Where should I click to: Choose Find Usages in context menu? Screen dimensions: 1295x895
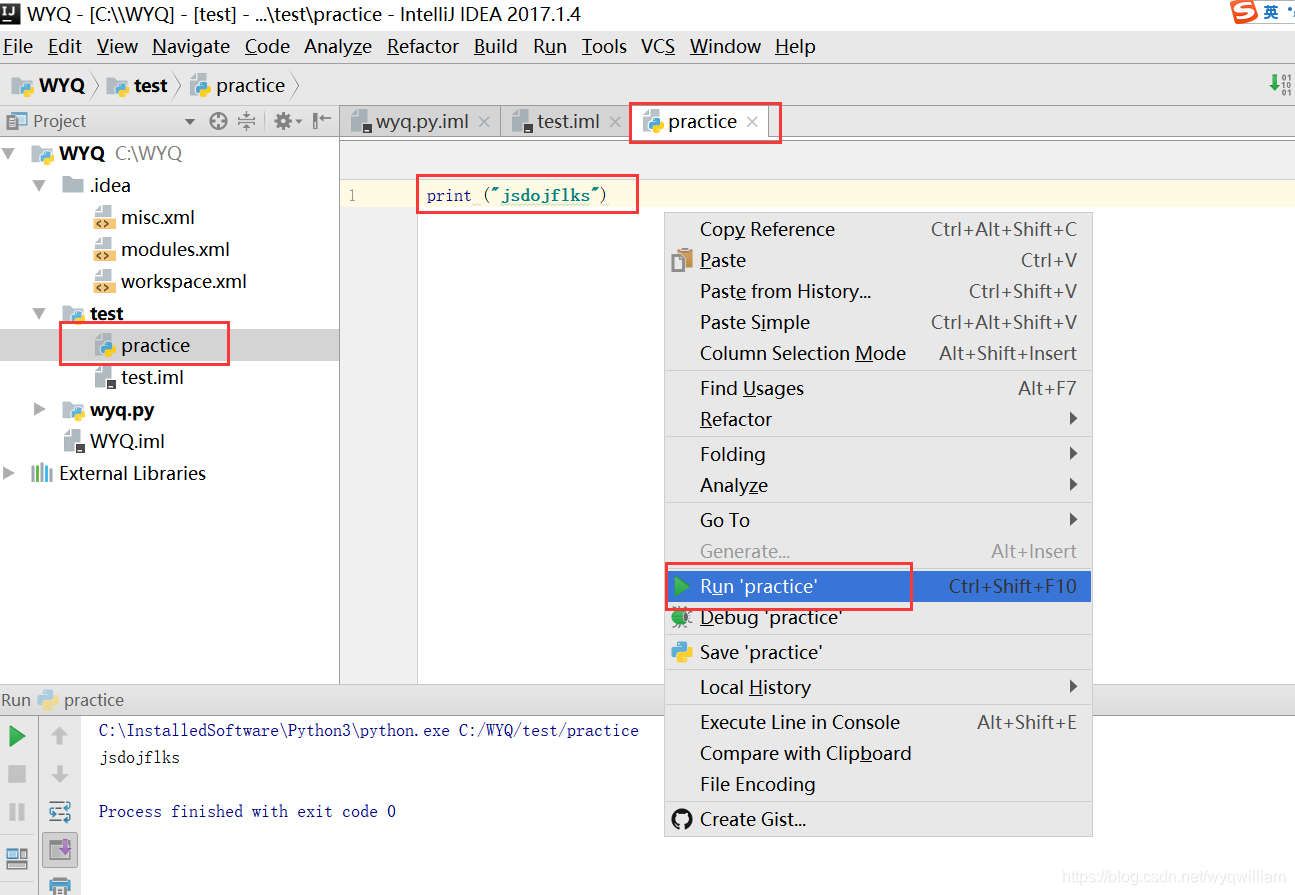(878, 389)
